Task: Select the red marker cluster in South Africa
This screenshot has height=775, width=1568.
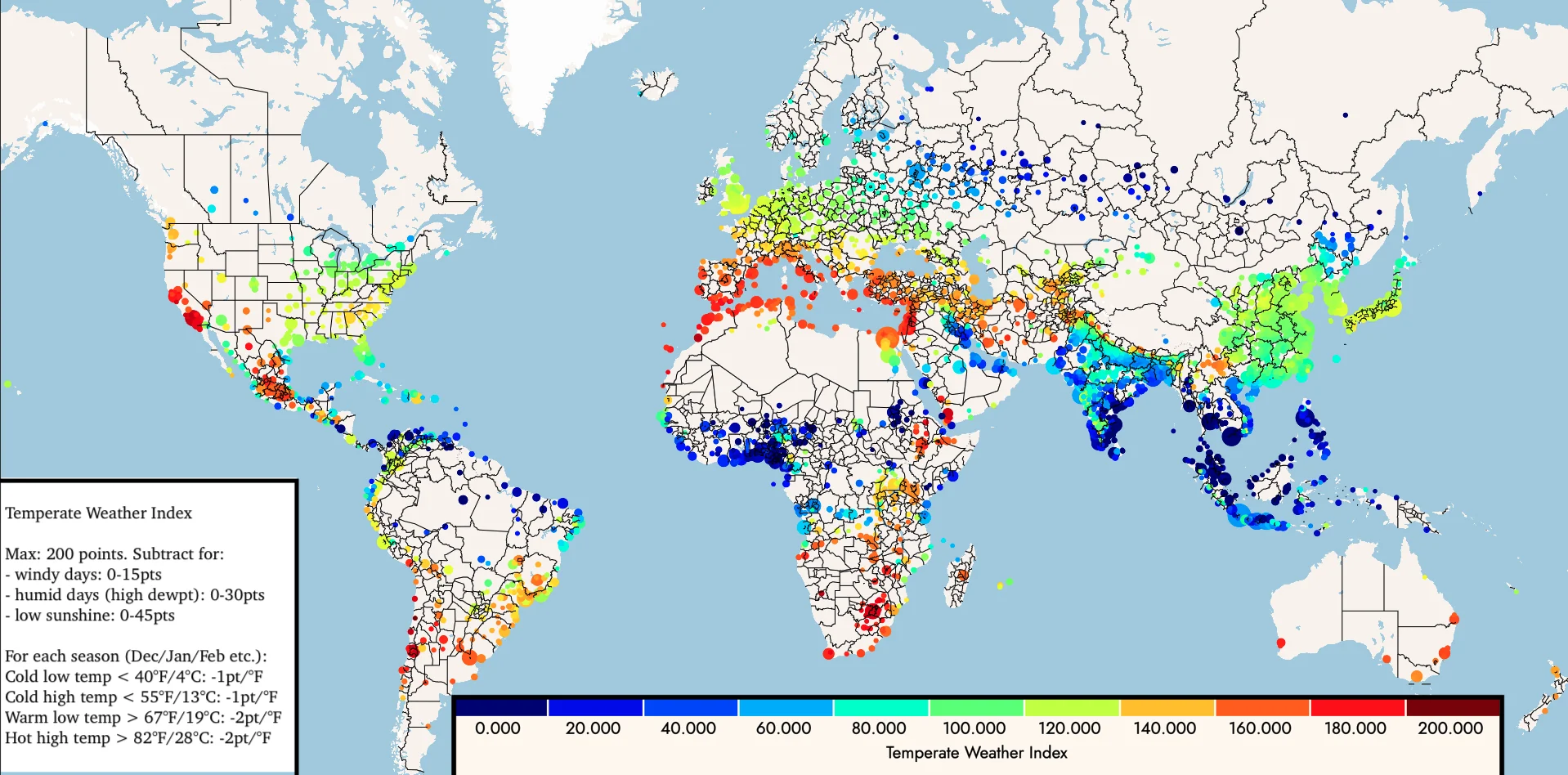Action: [x=875, y=610]
